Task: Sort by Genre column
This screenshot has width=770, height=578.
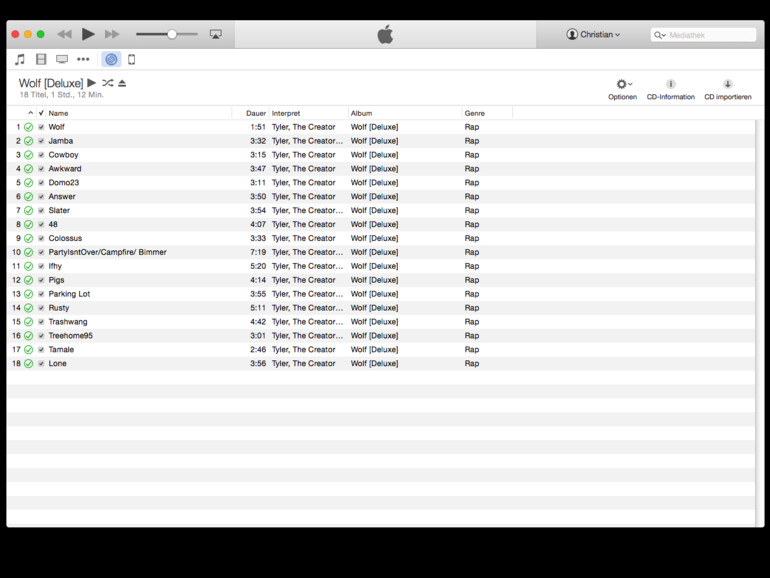Action: (x=487, y=113)
